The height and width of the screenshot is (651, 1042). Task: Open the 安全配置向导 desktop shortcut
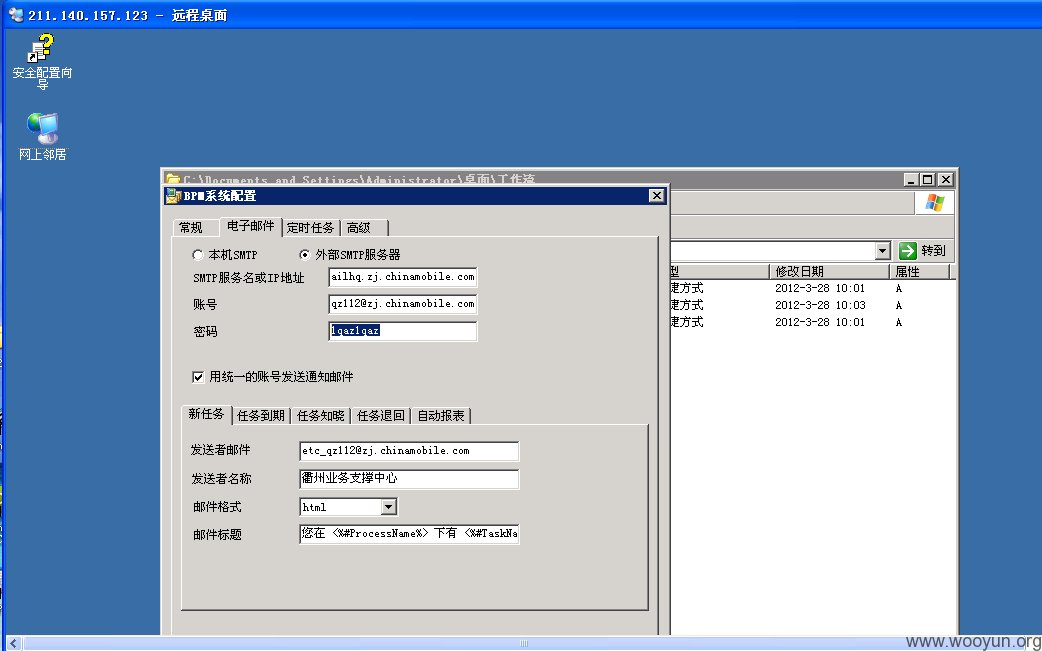pyautogui.click(x=42, y=62)
